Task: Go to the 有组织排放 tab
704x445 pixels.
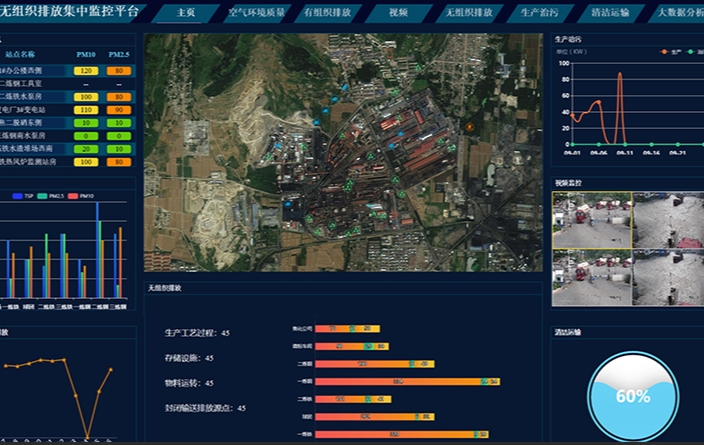Action: click(330, 13)
